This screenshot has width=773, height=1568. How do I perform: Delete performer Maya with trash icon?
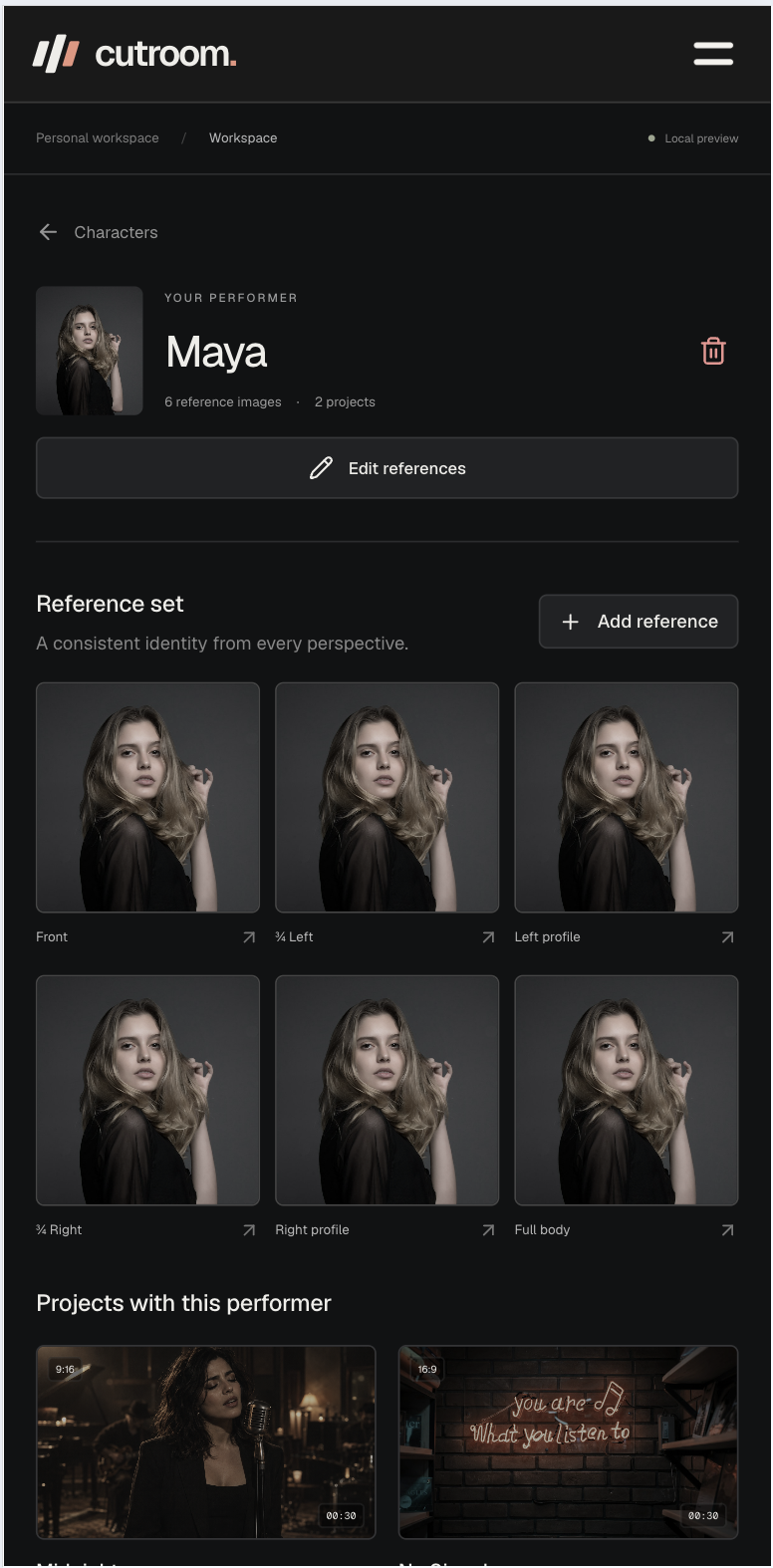coord(713,351)
